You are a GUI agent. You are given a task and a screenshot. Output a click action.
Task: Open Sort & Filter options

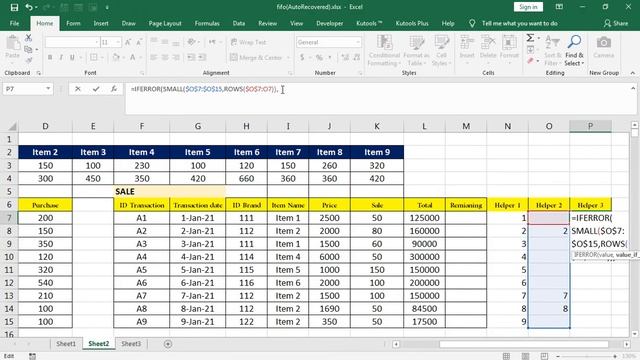[552, 51]
